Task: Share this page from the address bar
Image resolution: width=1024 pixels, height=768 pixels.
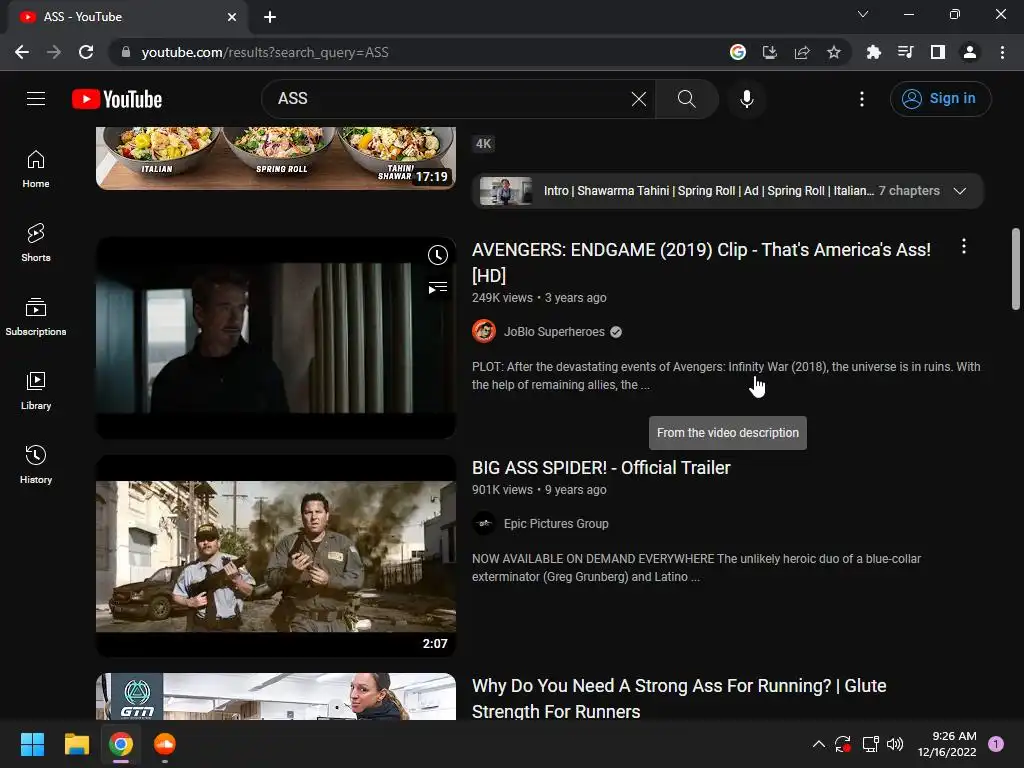Action: pyautogui.click(x=801, y=52)
